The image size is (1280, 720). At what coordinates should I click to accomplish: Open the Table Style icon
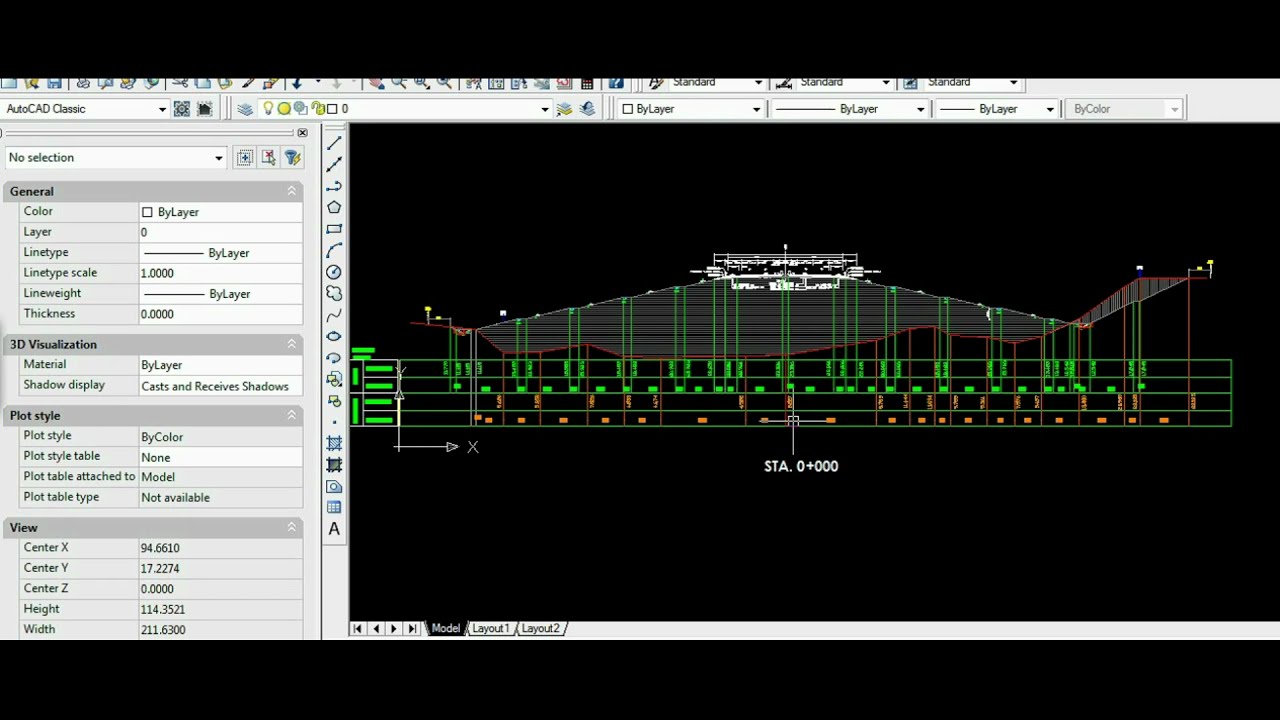pyautogui.click(x=911, y=83)
